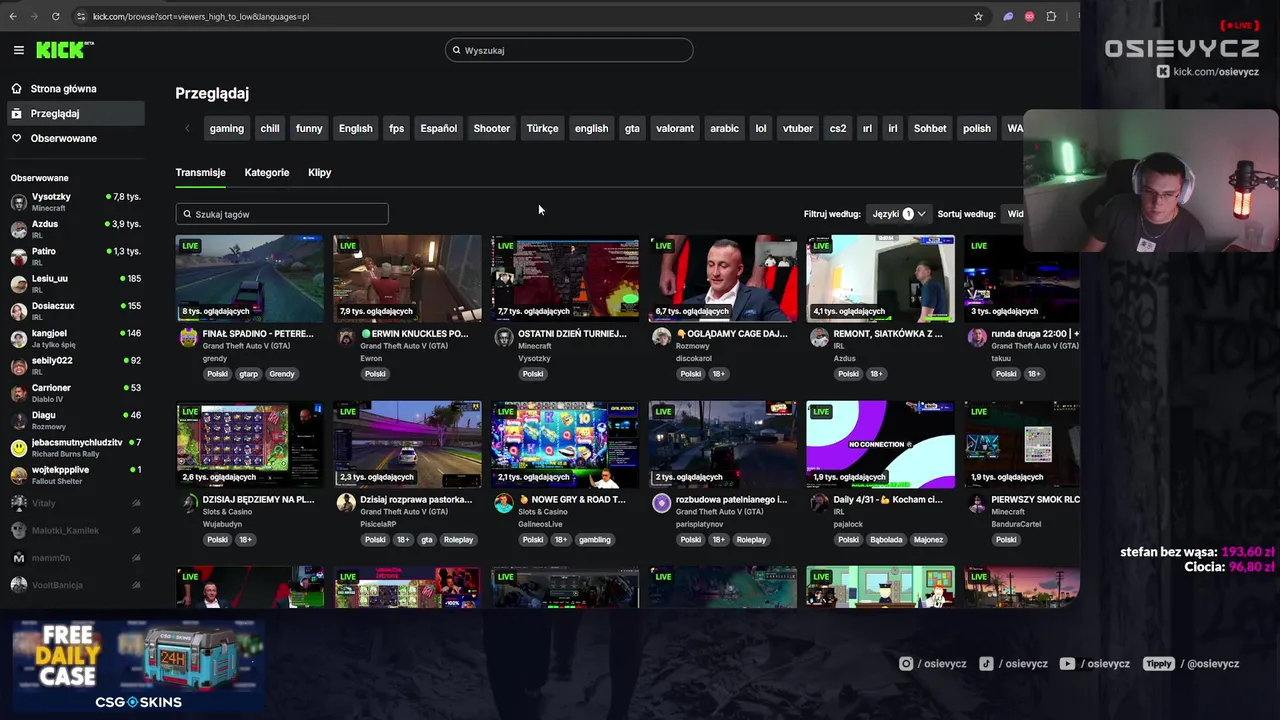Click takuu streamer avatar icon

pyautogui.click(x=977, y=338)
